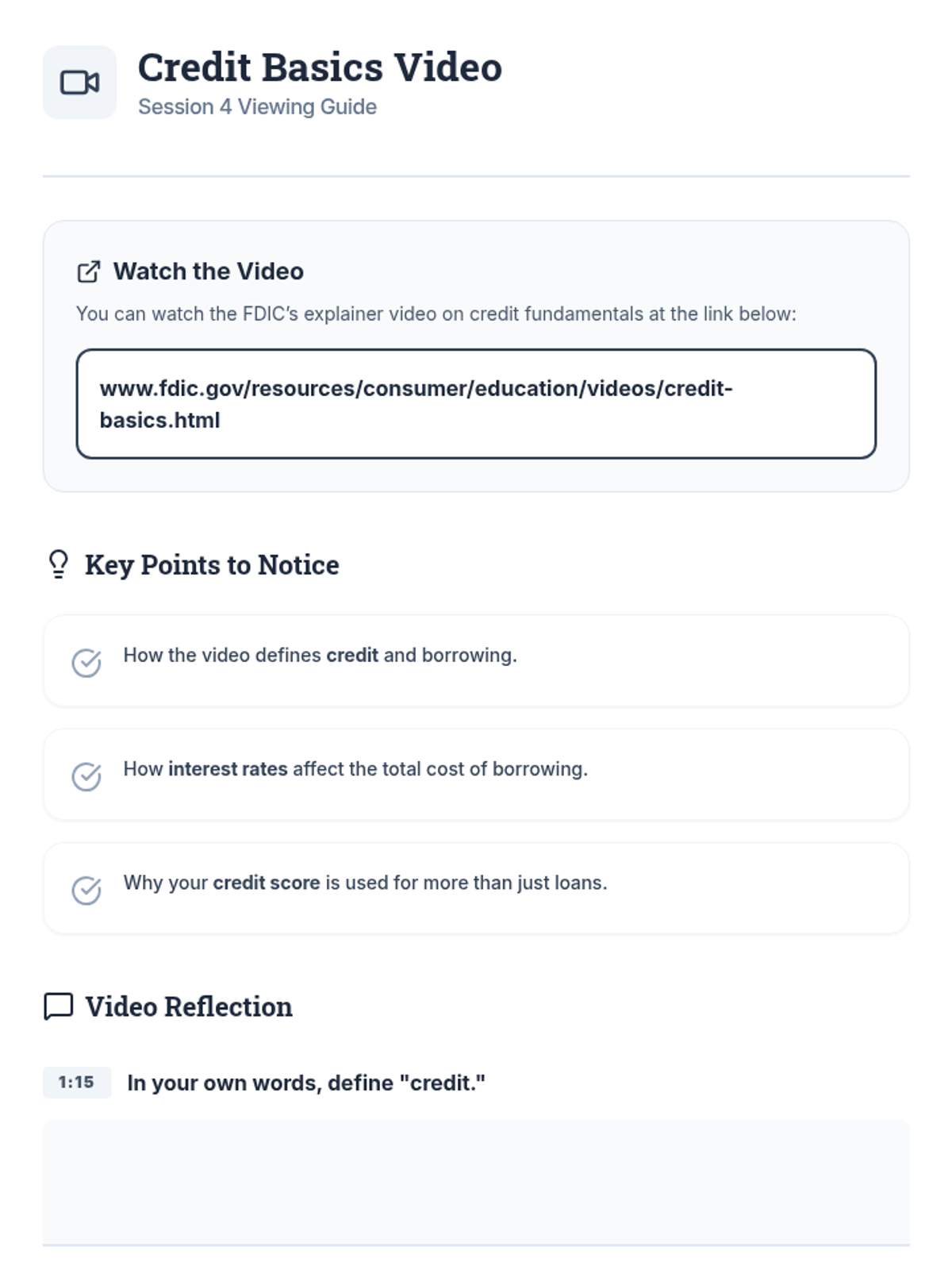Click the Credit Basics Video title
The image size is (952, 1270).
pyautogui.click(x=320, y=67)
